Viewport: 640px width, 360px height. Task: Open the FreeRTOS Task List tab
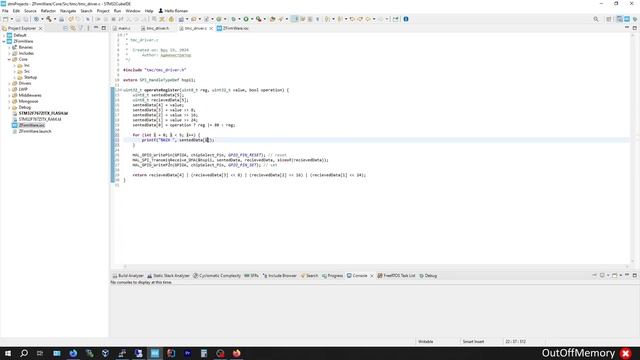point(396,276)
